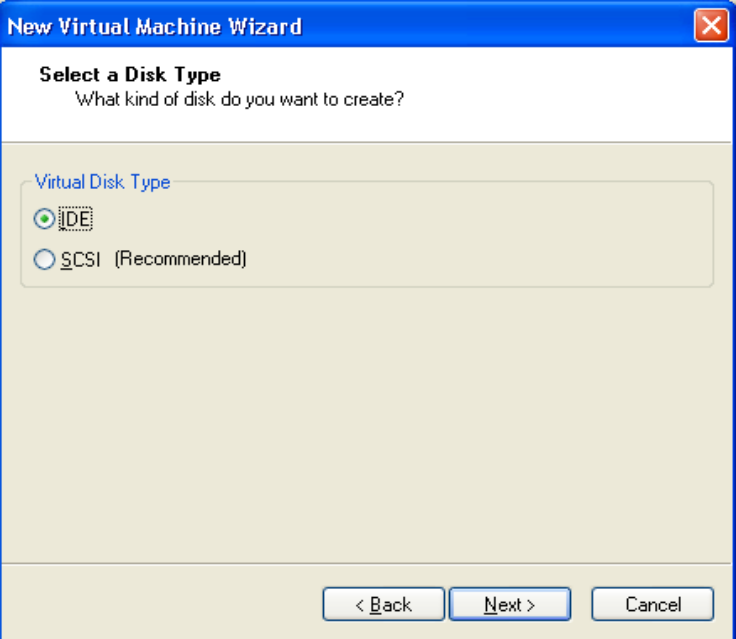The image size is (736, 639).
Task: Choose the SCSI disk type option
Action: pos(43,259)
